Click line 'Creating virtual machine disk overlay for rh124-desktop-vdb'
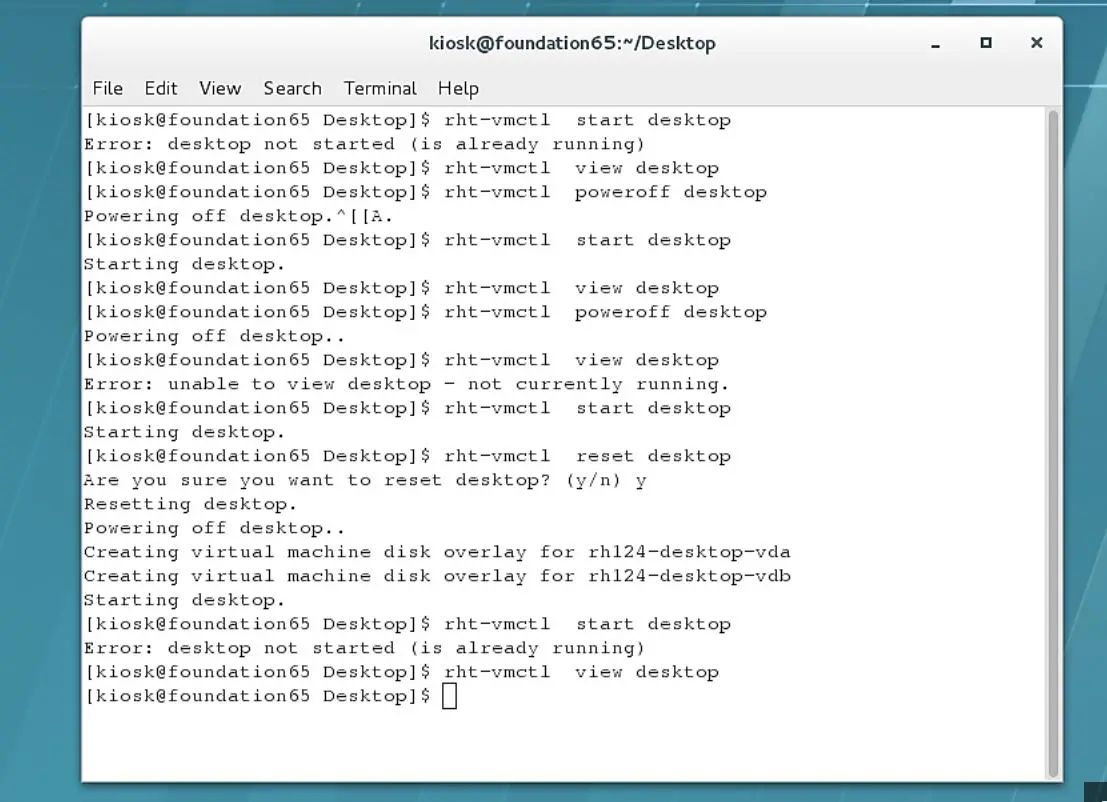The image size is (1107, 802). point(437,576)
